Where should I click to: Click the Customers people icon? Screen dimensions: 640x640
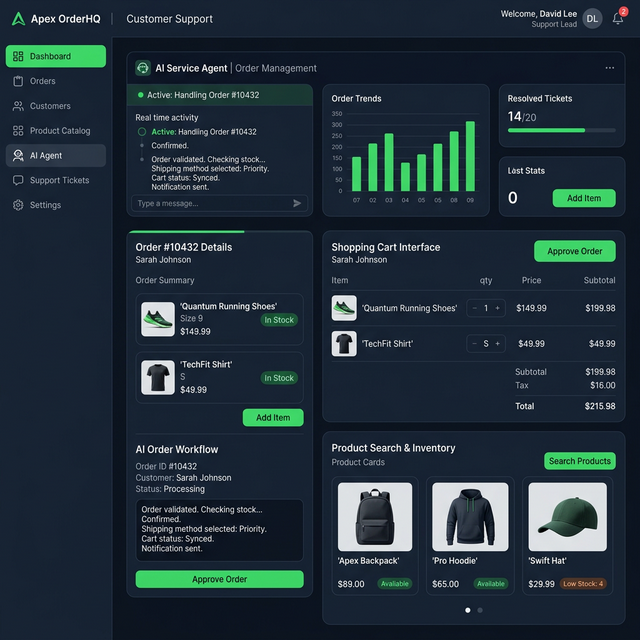point(18,106)
